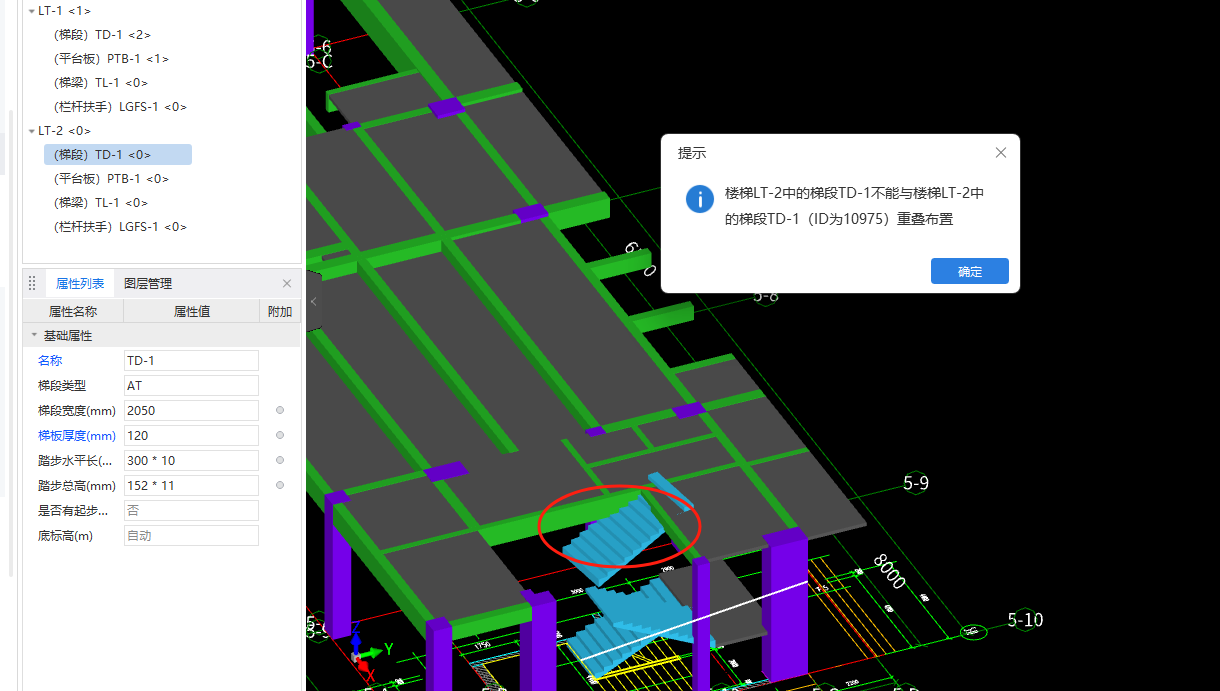Click the blue info icon in the 提示 dialog
Viewport: 1220px width, 691px height.
click(x=700, y=198)
